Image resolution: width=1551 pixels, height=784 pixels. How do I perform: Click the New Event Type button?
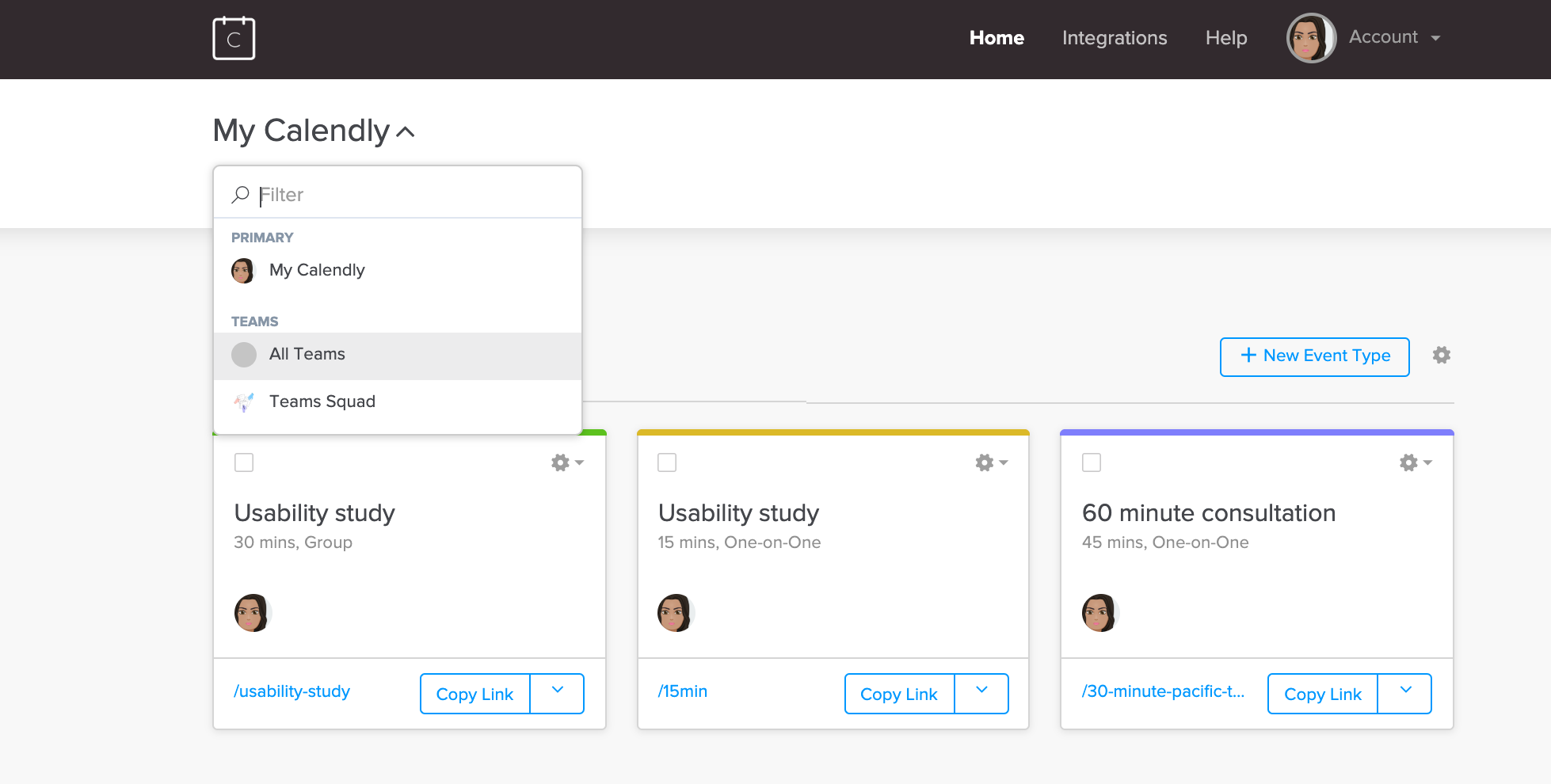point(1314,356)
